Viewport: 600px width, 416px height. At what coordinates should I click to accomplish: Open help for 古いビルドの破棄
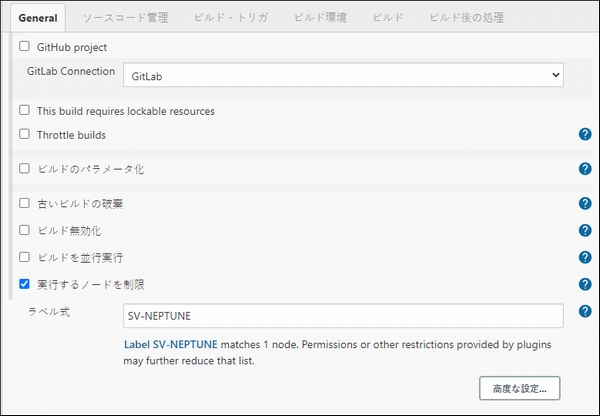click(x=585, y=204)
